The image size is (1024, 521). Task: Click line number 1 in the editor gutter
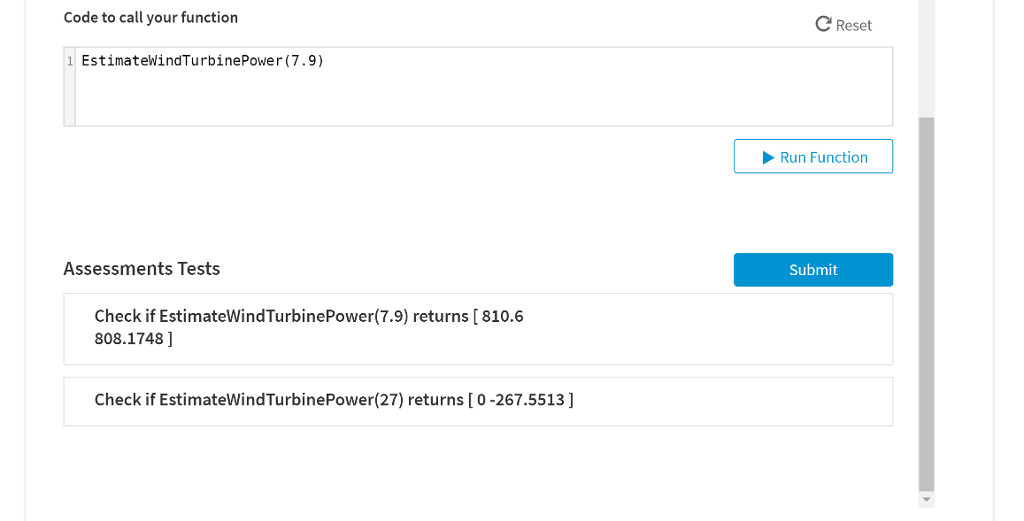pyautogui.click(x=70, y=61)
